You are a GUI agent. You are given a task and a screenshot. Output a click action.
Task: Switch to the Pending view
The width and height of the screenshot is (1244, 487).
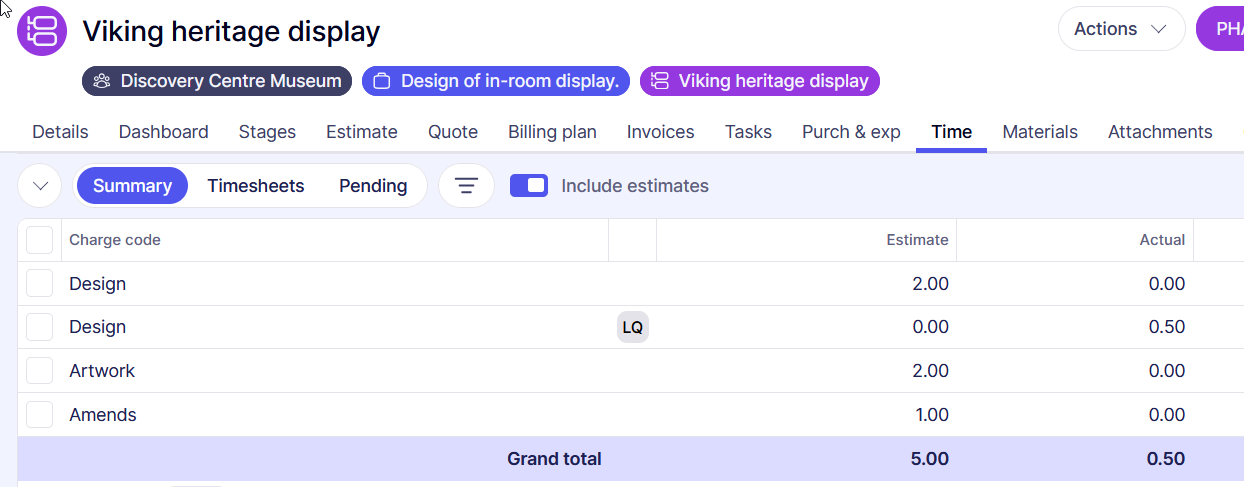pos(373,186)
